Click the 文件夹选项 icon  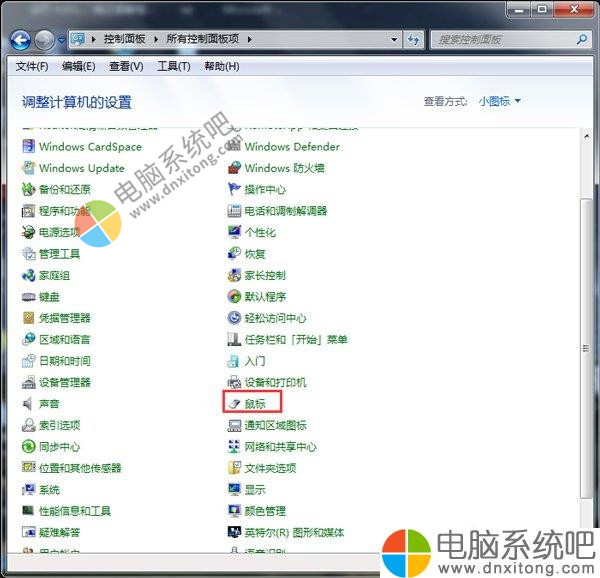[234, 468]
